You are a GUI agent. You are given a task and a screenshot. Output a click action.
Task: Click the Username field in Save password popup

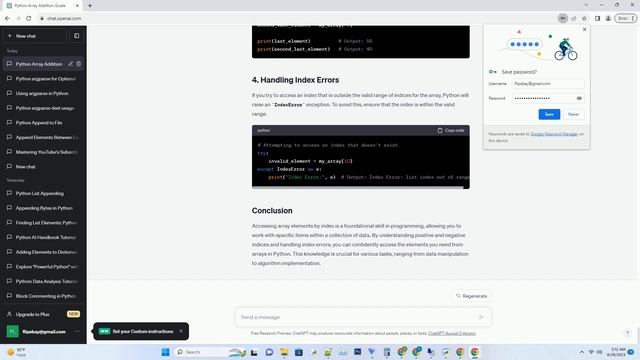[548, 84]
